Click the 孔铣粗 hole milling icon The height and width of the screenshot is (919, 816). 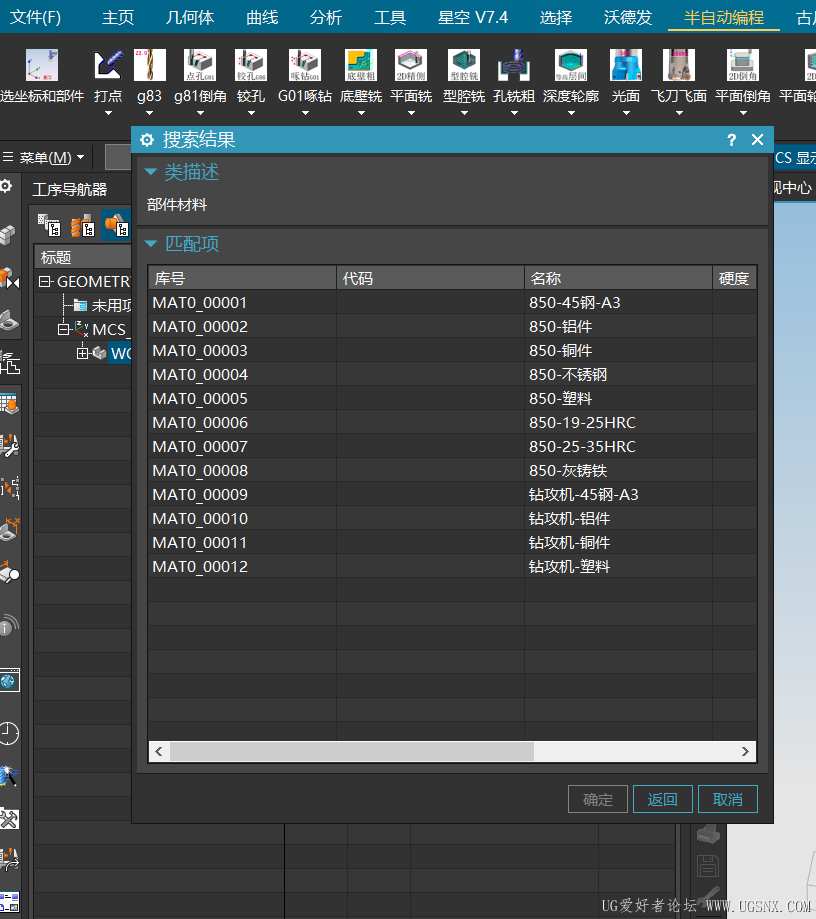(514, 65)
